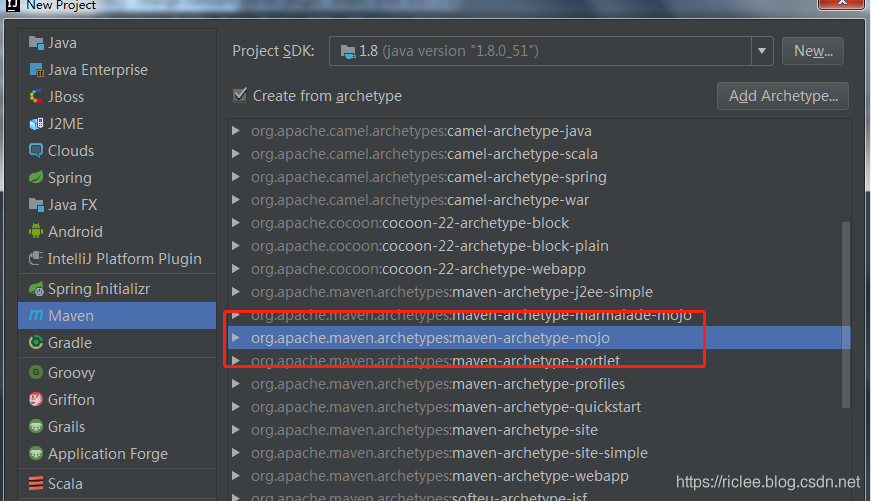
Task: Select Java Enterprise project type
Action: (117, 70)
